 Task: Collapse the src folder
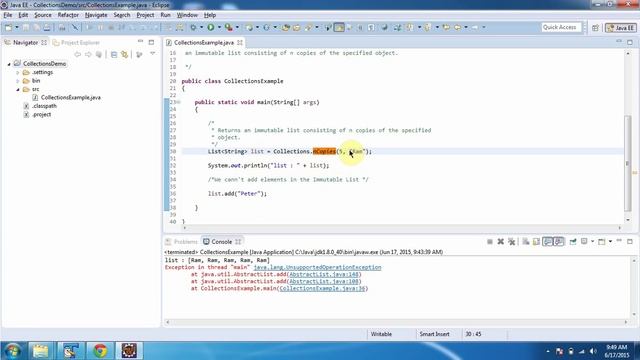click(x=18, y=89)
